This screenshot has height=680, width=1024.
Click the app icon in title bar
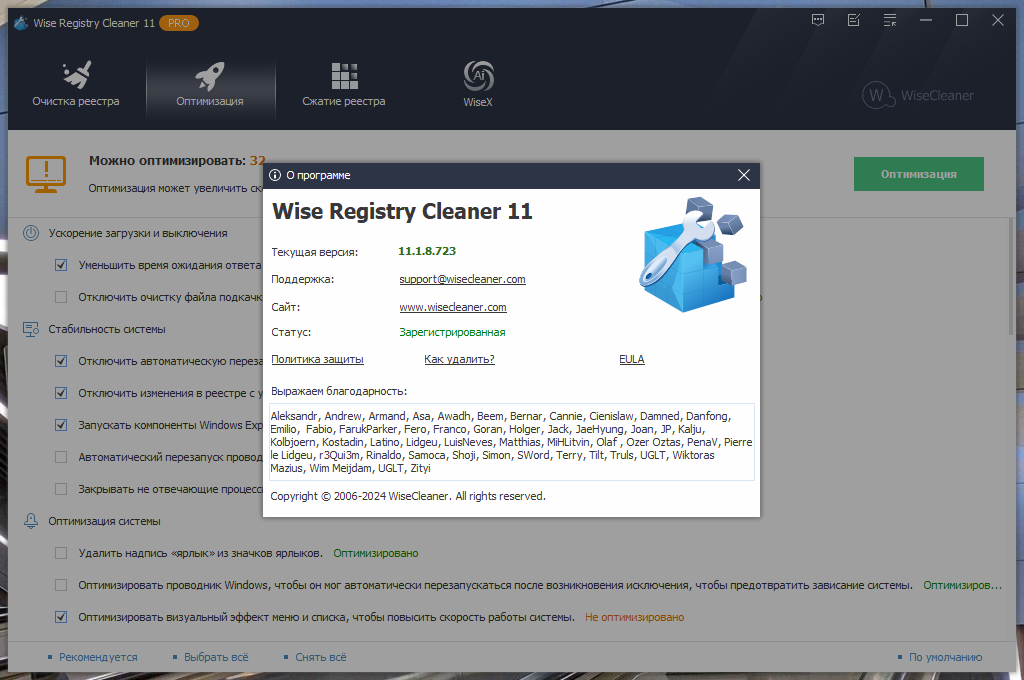21,23
